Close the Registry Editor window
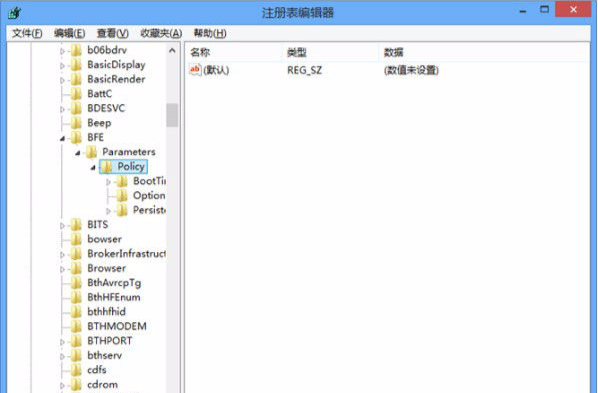The width and height of the screenshot is (598, 393). tap(573, 10)
